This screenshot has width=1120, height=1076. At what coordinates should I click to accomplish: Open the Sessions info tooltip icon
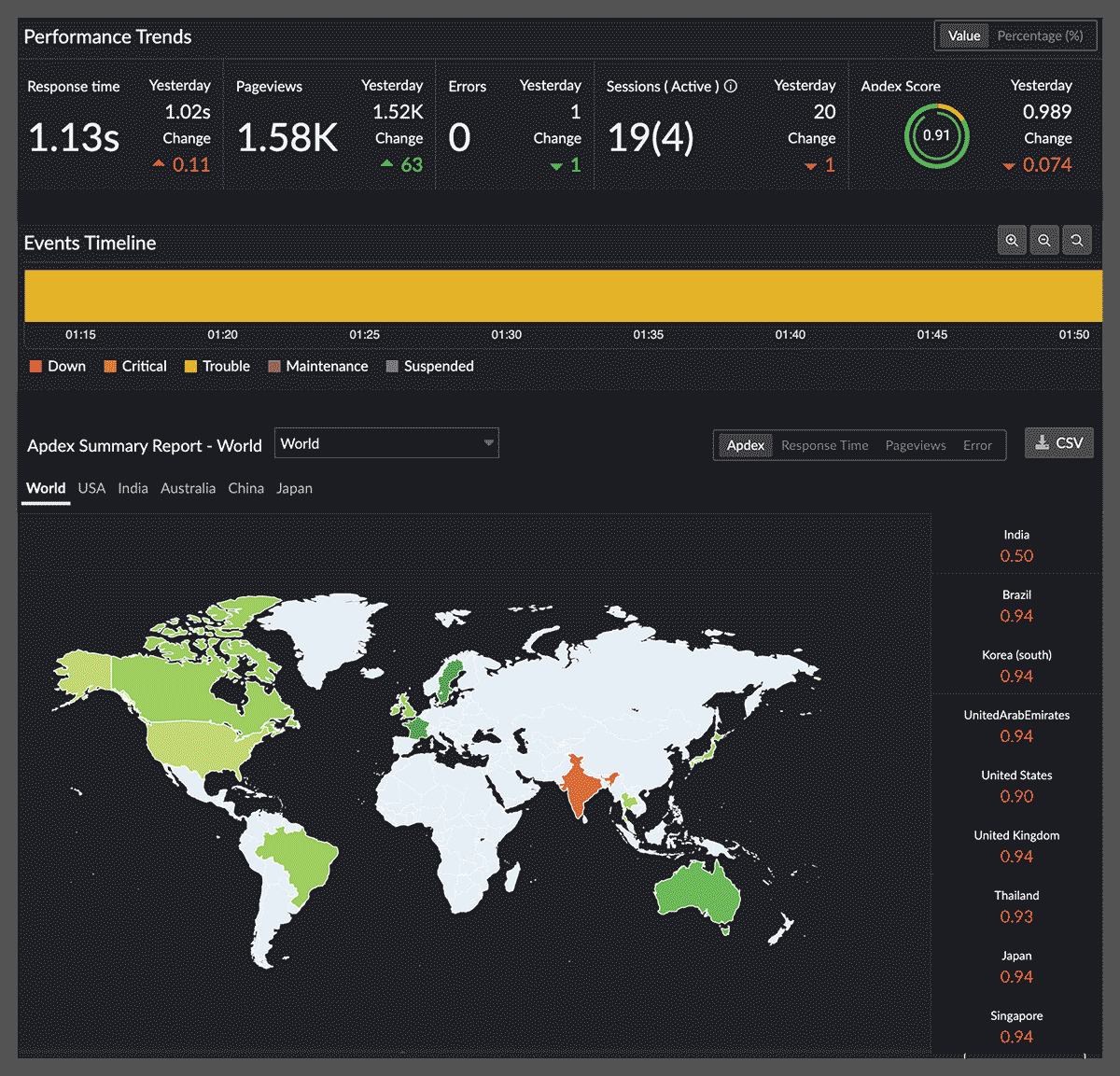731,86
